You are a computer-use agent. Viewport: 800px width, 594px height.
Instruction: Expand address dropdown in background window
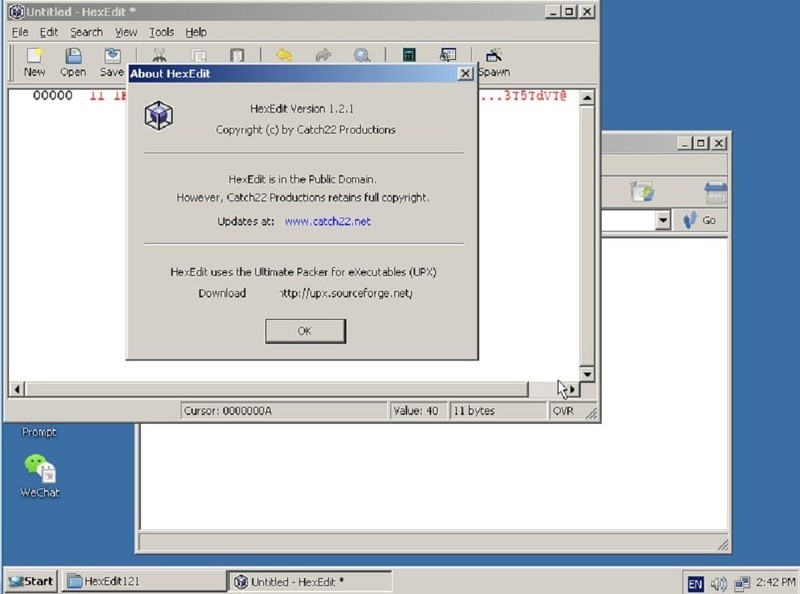point(662,220)
